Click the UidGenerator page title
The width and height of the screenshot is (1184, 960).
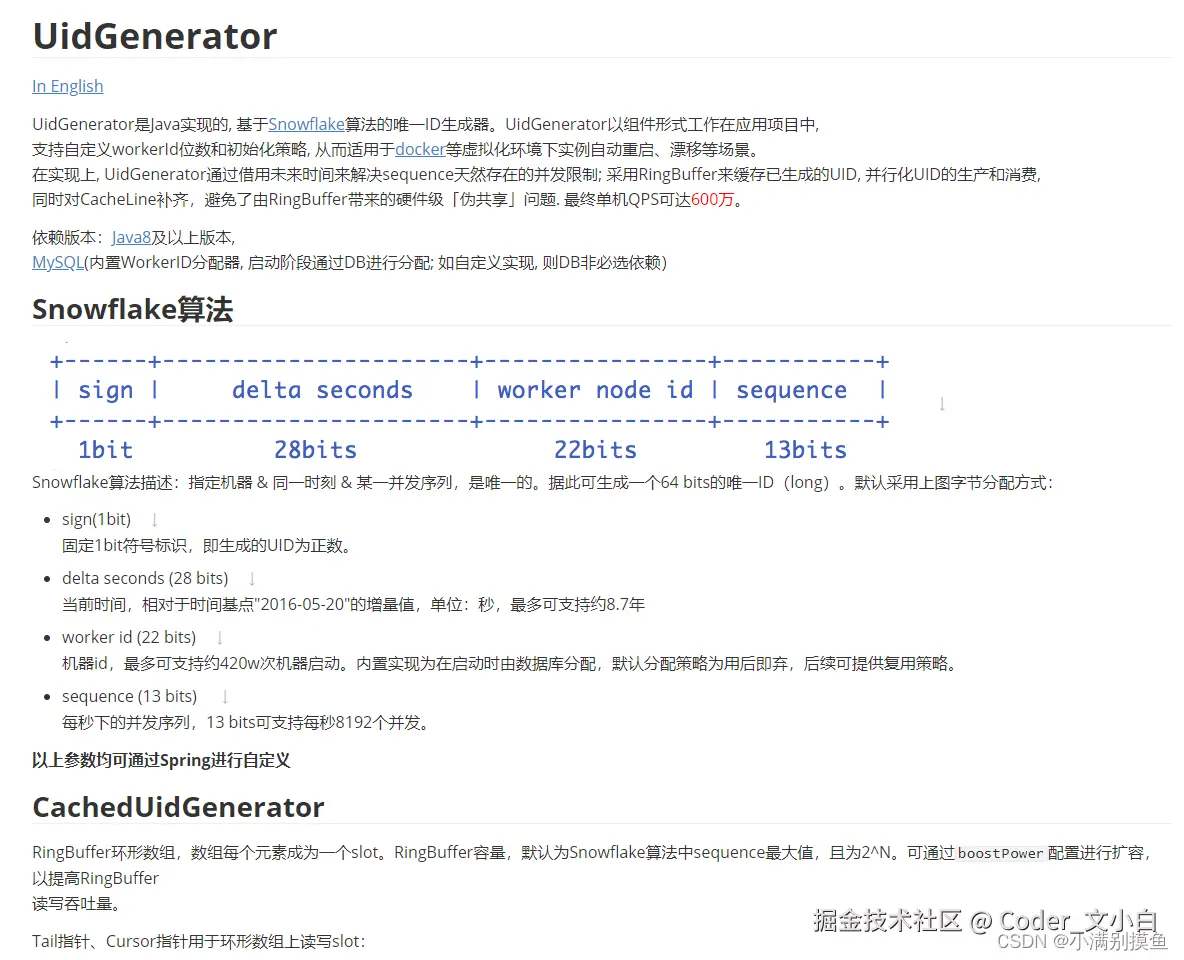point(154,36)
